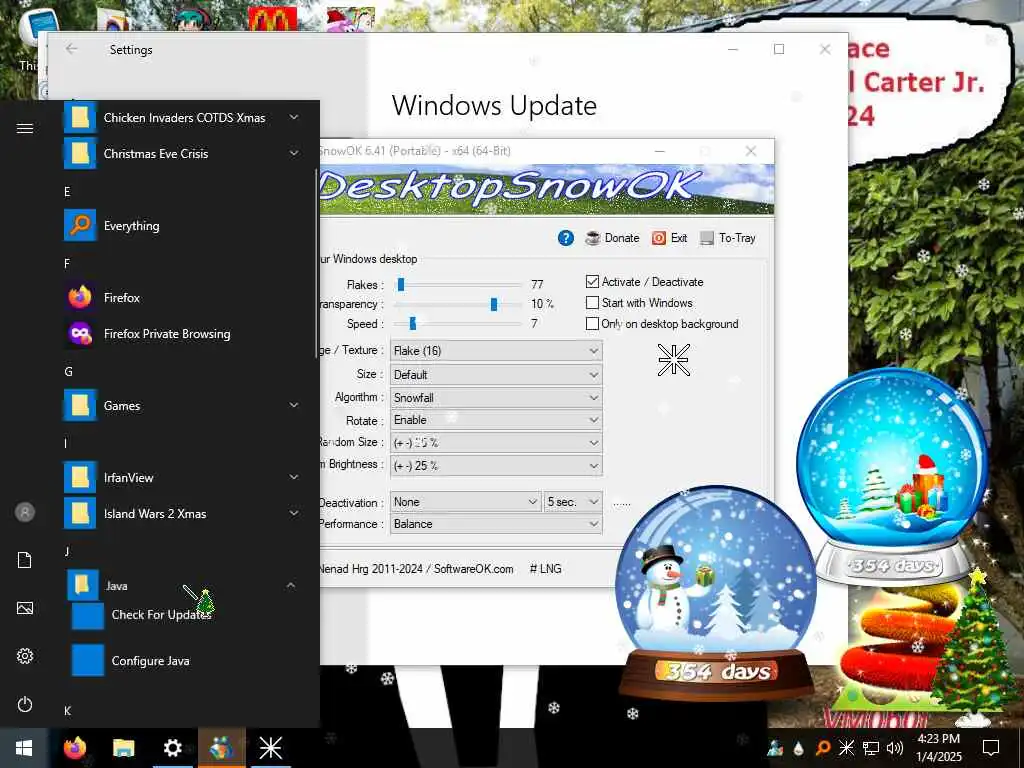Viewport: 1024px width, 768px height.
Task: Open Firefox Private Browsing from Start menu
Action: (182, 334)
